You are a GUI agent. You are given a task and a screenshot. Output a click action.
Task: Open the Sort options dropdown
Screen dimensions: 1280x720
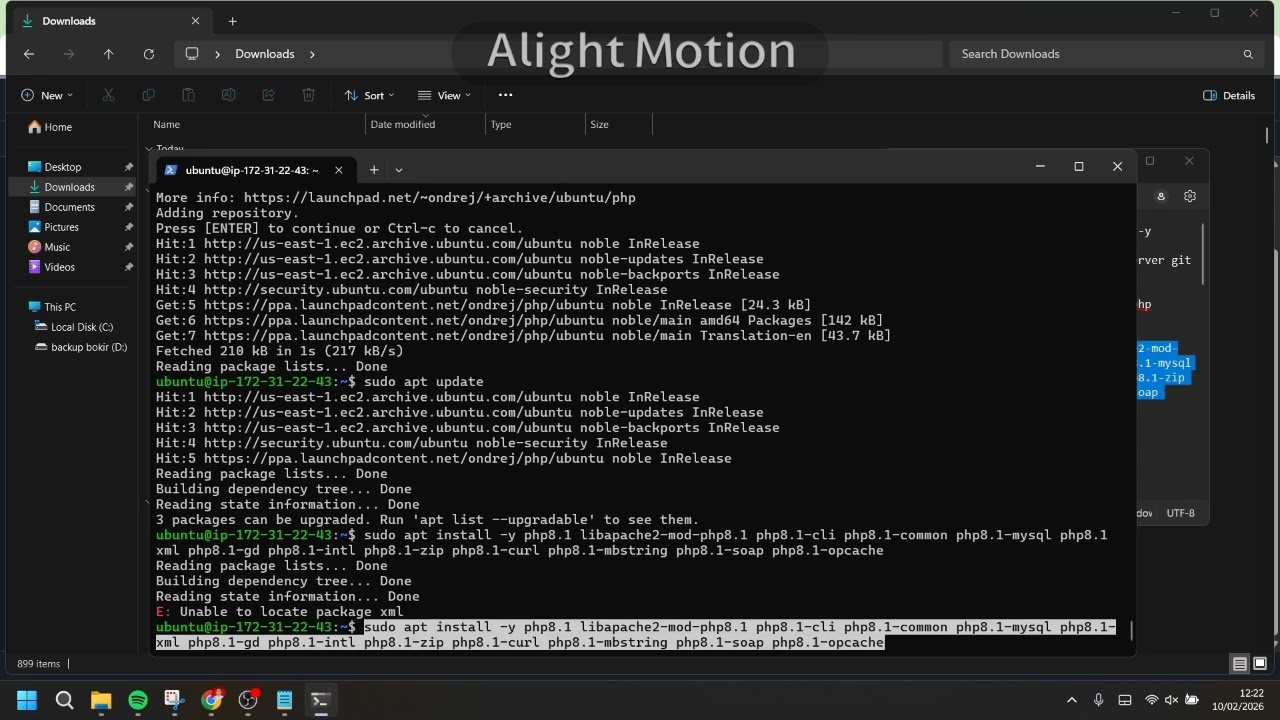369,95
